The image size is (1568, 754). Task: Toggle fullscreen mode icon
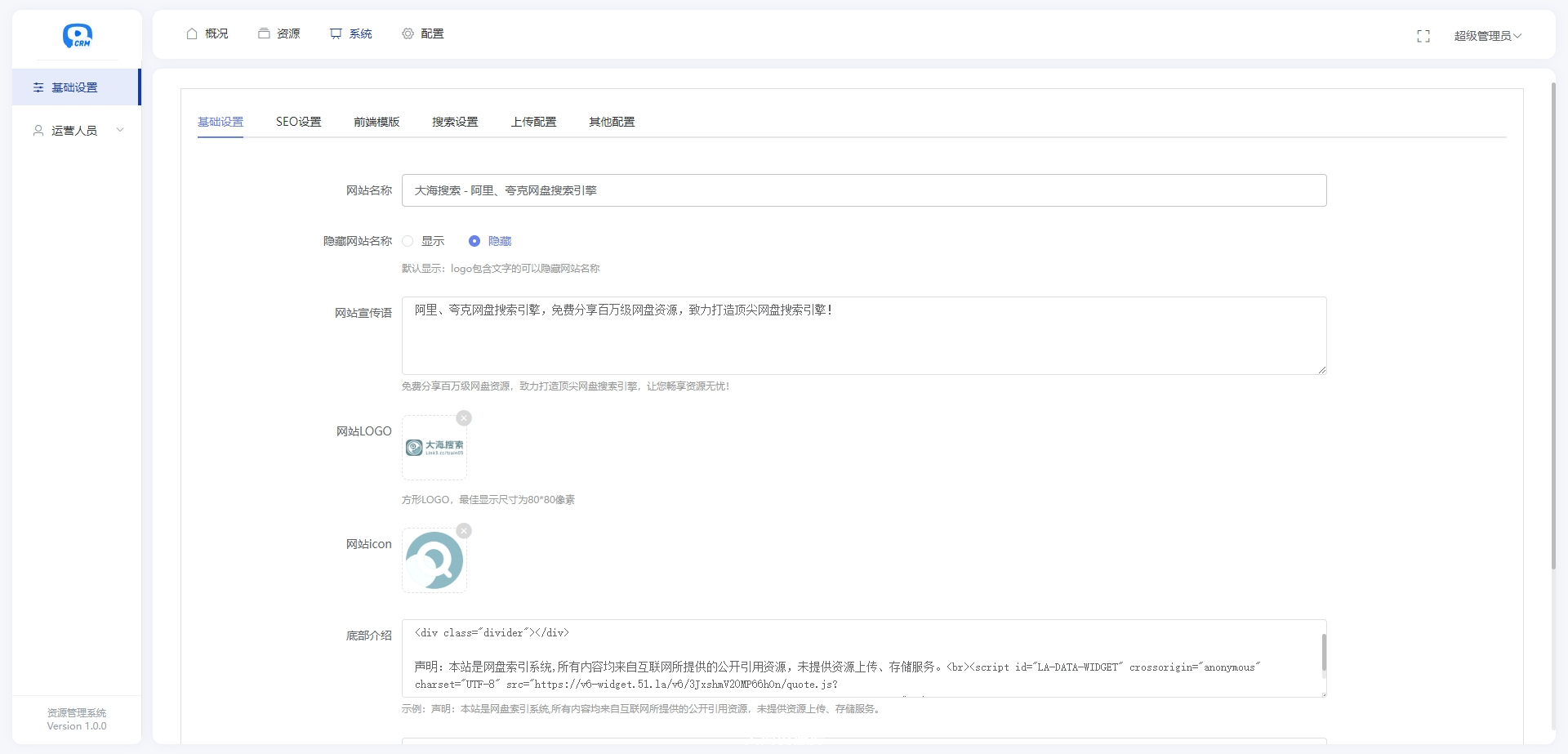point(1423,36)
